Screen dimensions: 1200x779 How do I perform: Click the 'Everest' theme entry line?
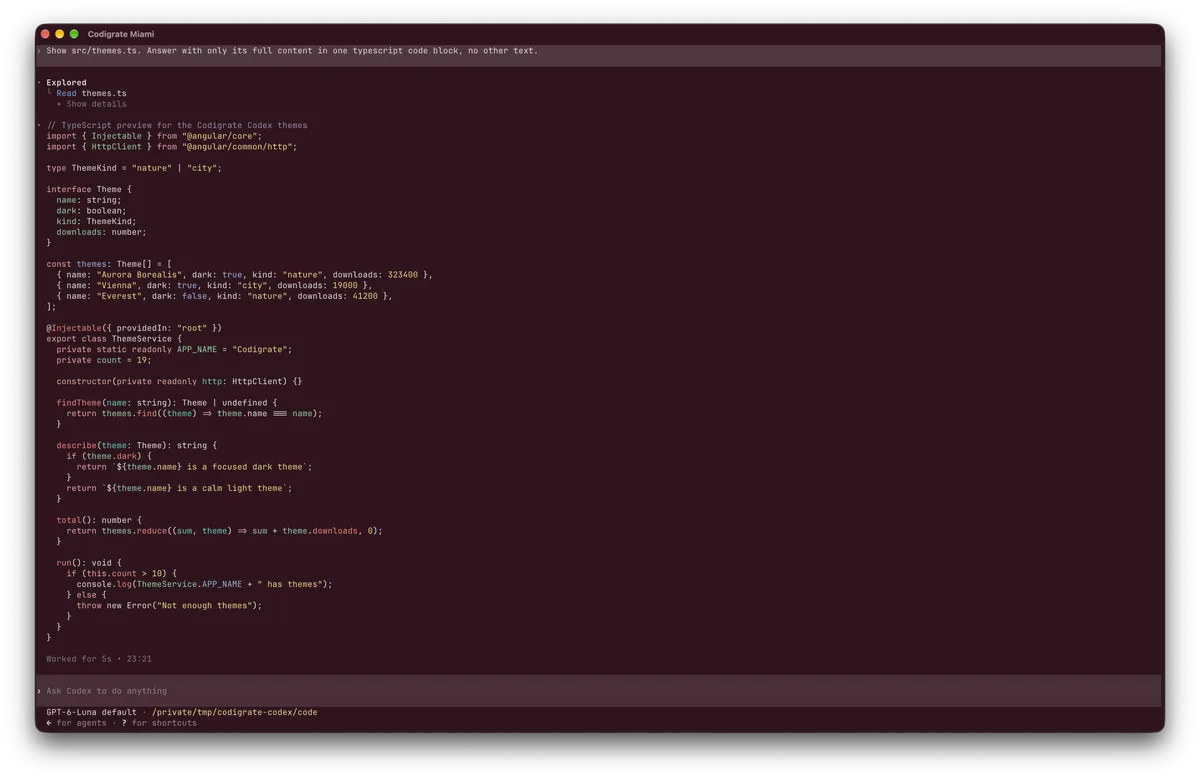click(224, 296)
